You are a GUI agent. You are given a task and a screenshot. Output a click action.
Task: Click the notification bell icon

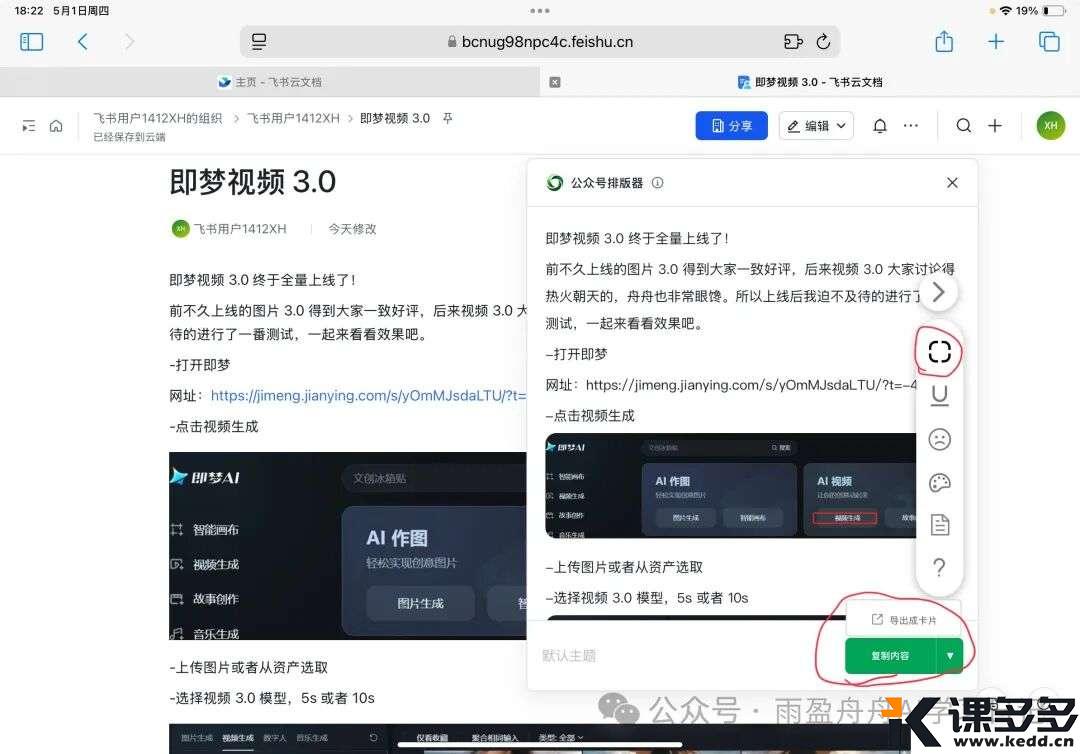880,126
